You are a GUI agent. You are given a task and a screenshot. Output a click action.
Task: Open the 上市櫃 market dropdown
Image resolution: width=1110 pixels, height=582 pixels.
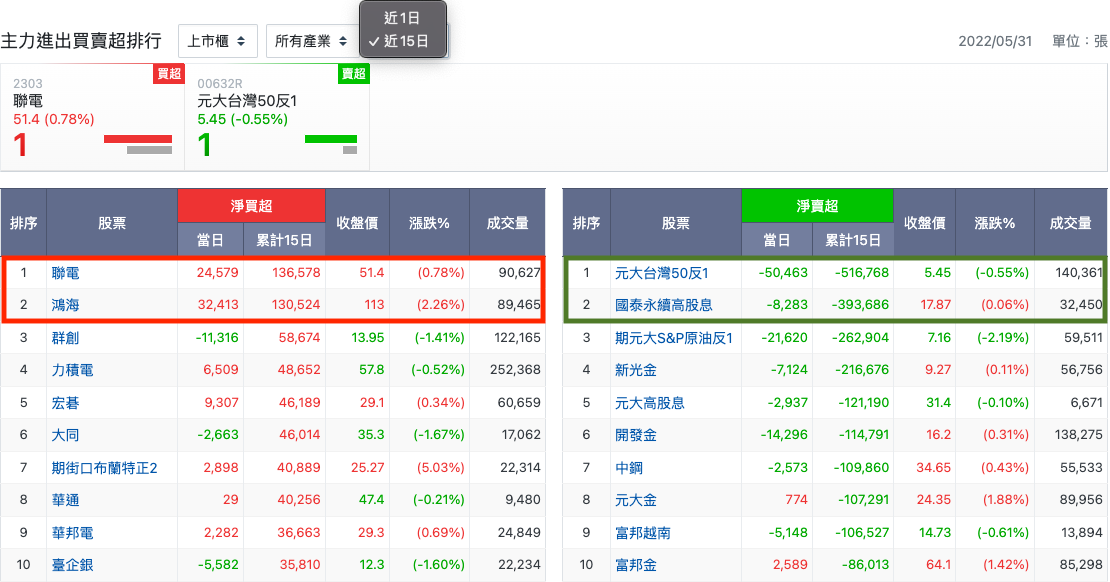[x=217, y=41]
